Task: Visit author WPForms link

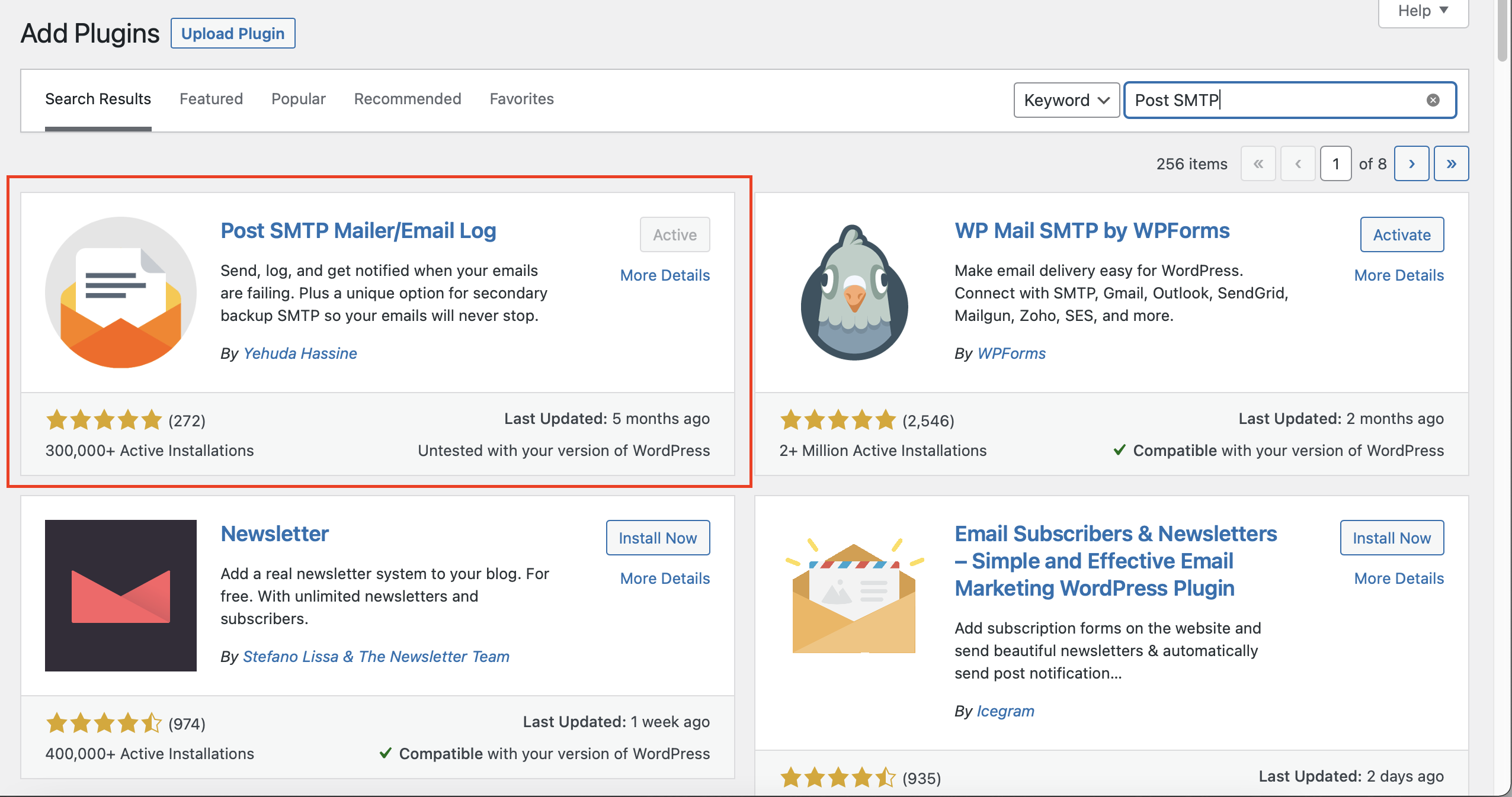Action: 1011,353
